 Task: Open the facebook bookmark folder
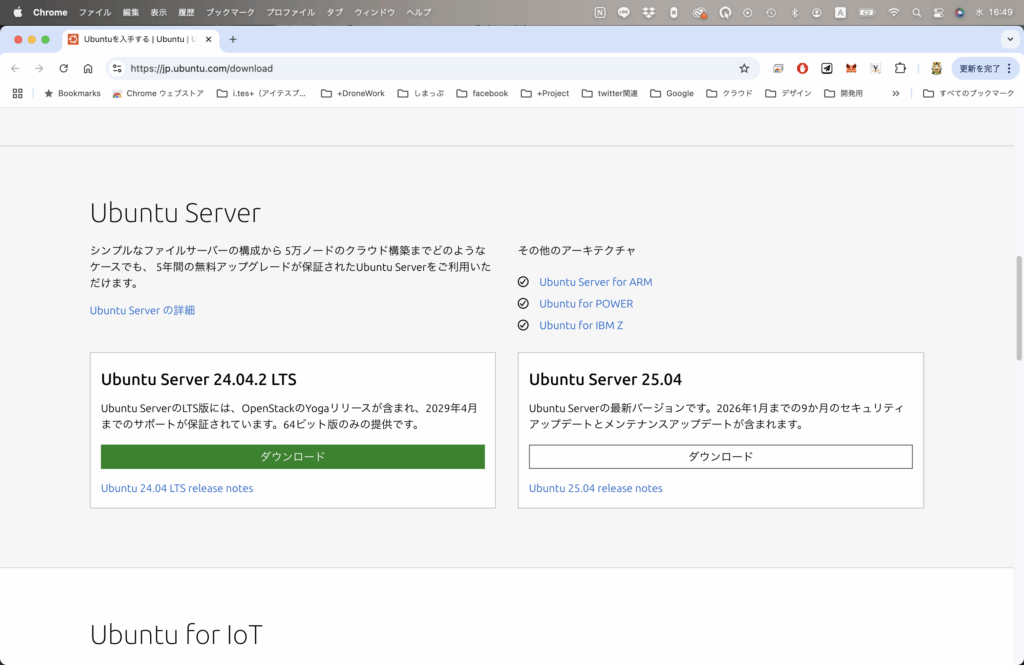click(482, 93)
